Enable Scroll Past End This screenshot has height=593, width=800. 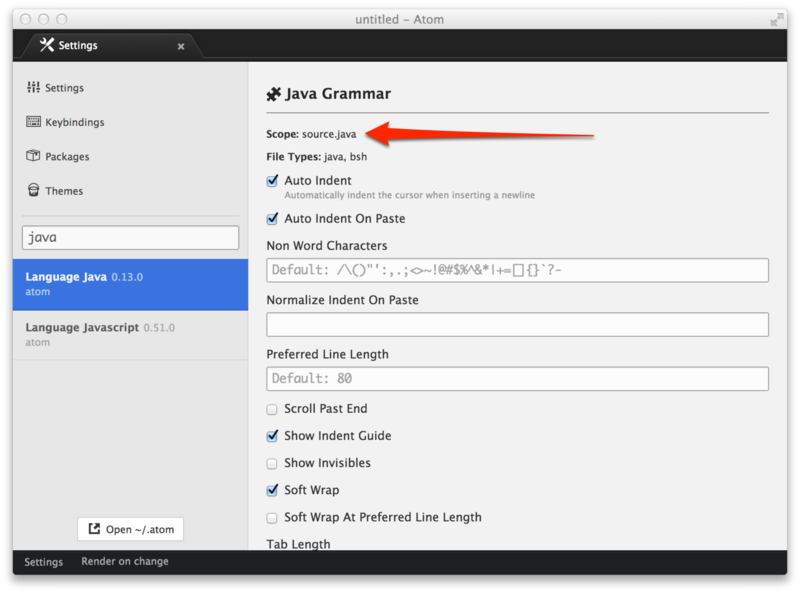click(273, 409)
